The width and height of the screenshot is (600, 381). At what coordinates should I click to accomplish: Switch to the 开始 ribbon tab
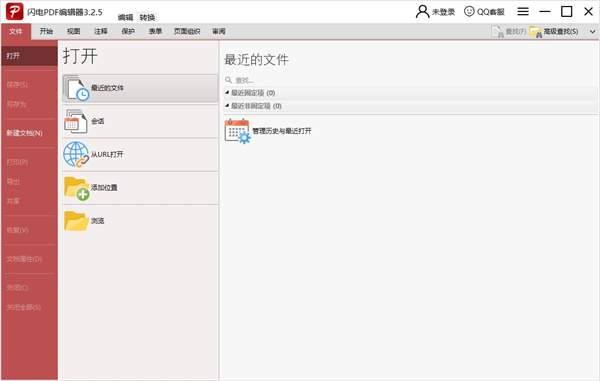point(46,31)
